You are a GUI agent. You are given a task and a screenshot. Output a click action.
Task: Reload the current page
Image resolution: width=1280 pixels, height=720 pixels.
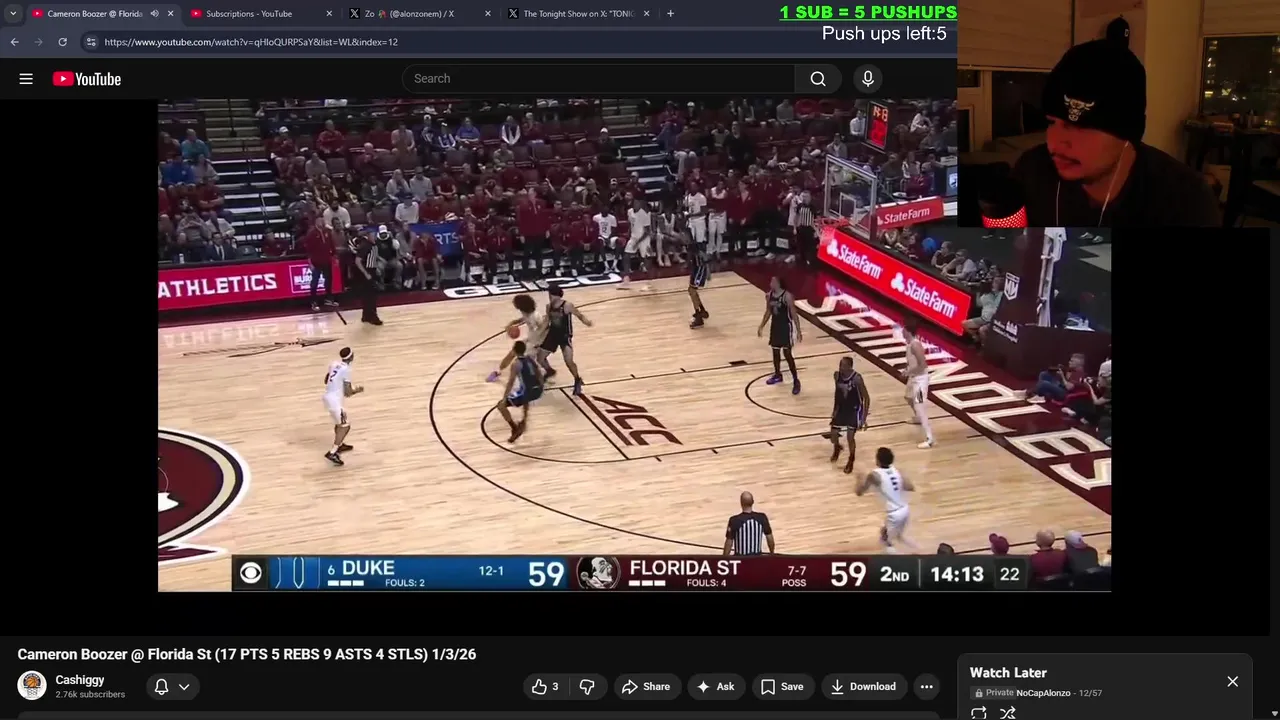point(62,42)
